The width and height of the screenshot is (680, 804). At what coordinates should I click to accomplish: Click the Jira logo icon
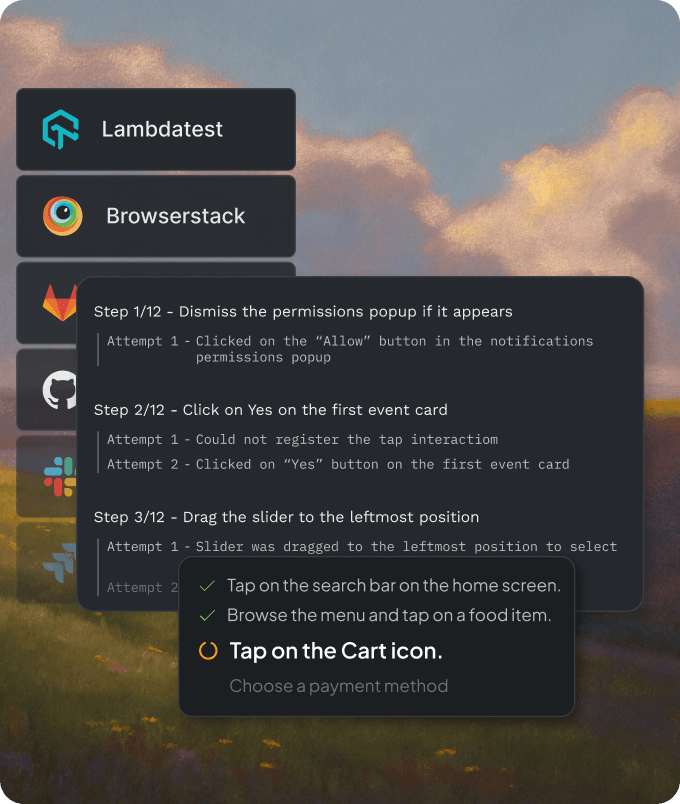pyautogui.click(x=59, y=563)
